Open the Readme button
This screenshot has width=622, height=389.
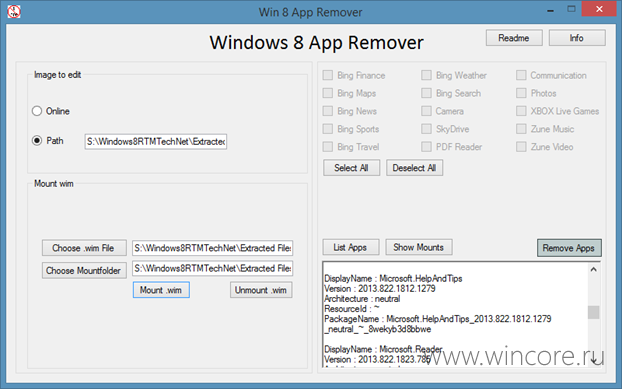(514, 38)
